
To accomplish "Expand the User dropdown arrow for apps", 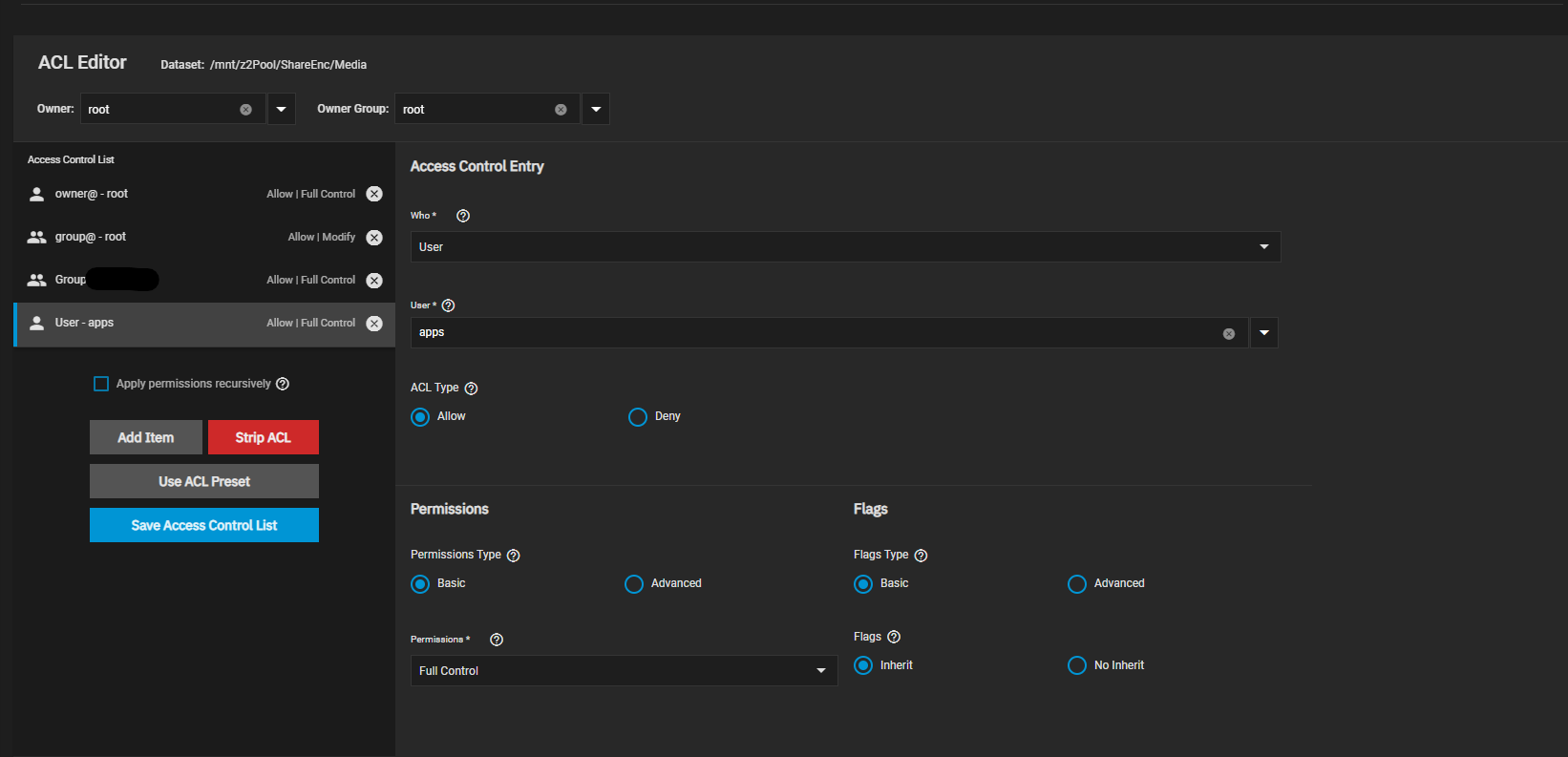I will point(1264,333).
